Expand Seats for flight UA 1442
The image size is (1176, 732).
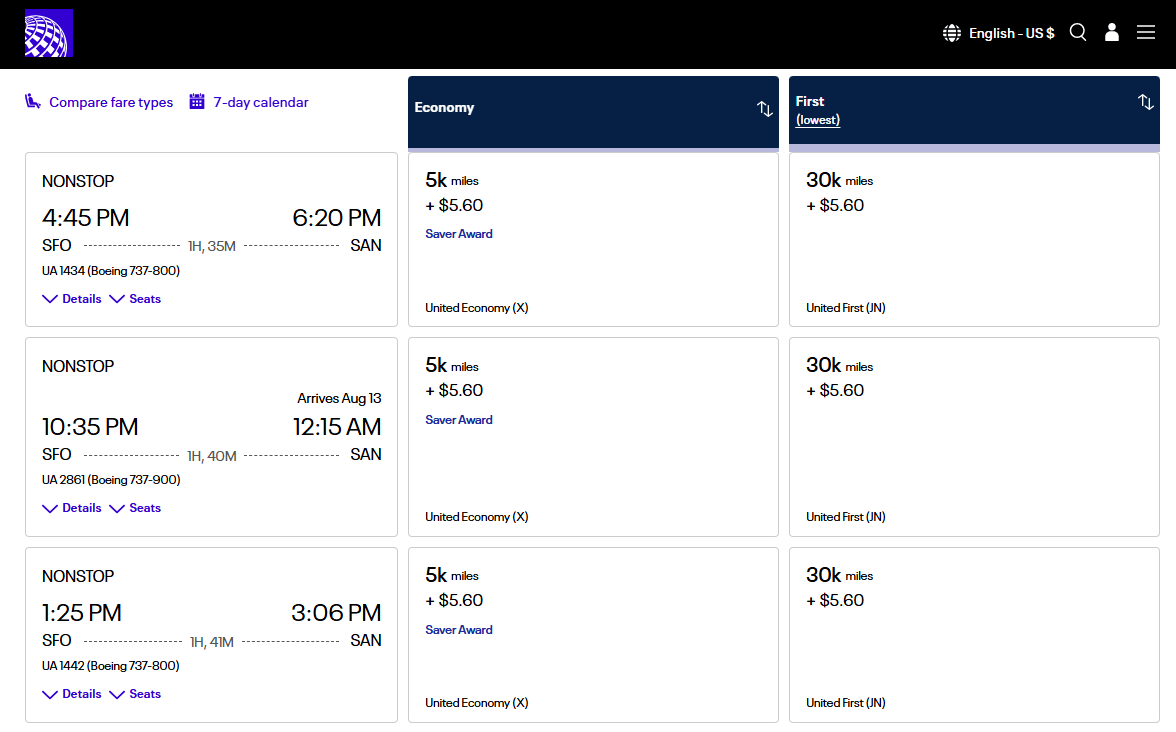(135, 694)
